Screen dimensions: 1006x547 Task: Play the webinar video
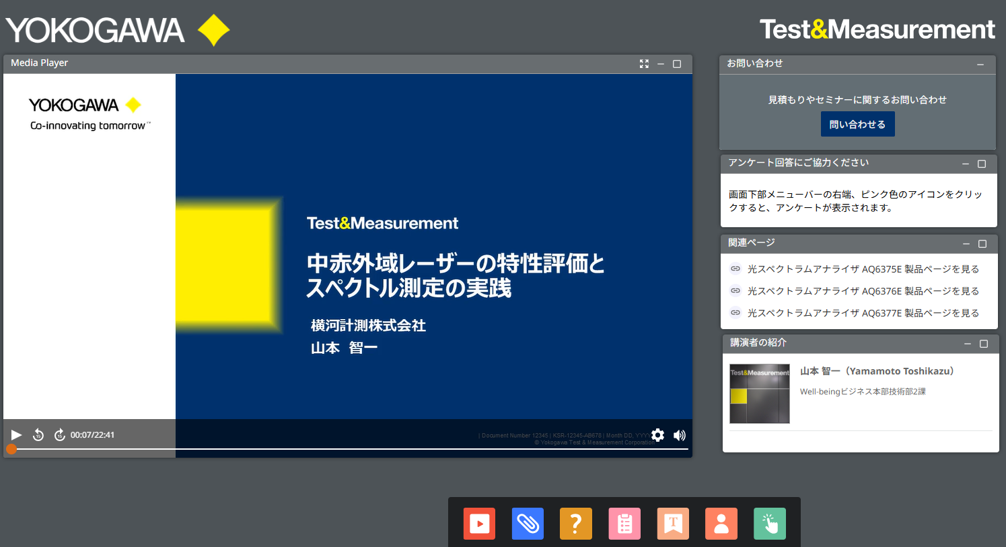click(17, 435)
